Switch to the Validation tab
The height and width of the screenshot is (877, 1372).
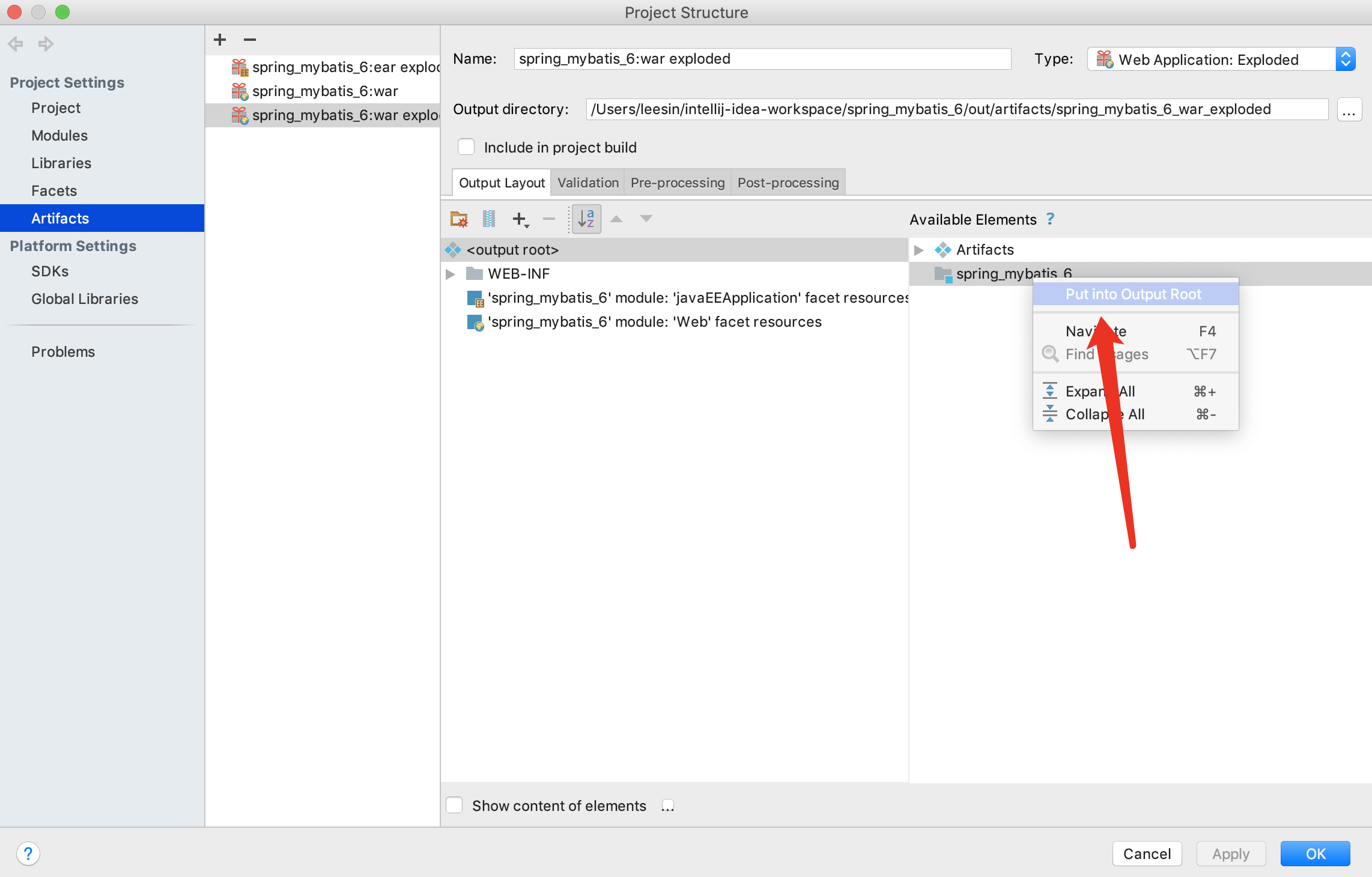pyautogui.click(x=587, y=183)
